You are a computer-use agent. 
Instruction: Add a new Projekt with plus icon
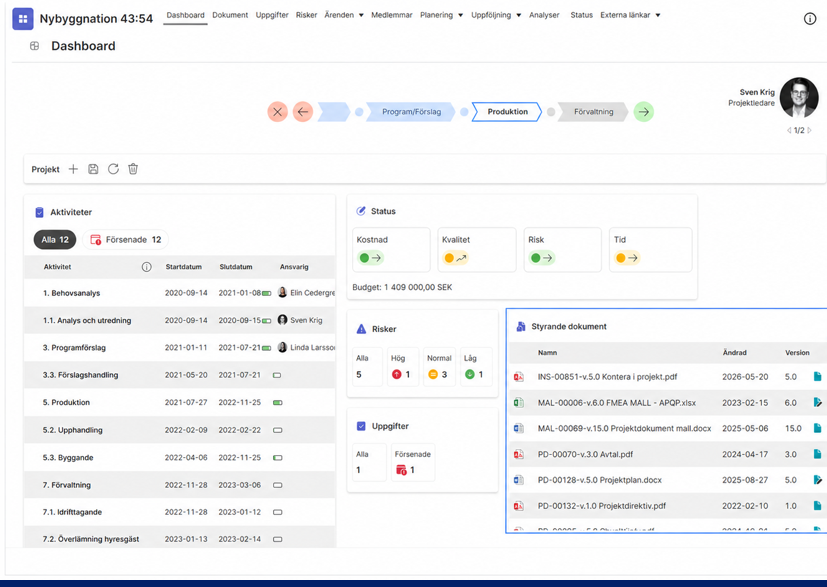tap(73, 169)
